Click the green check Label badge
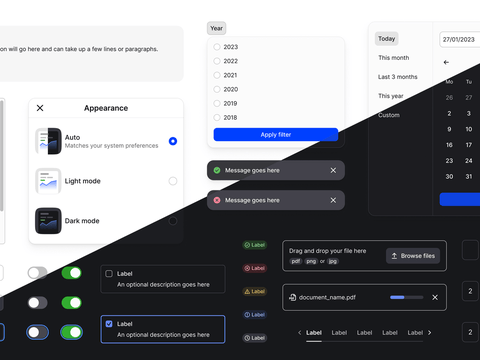 click(255, 245)
